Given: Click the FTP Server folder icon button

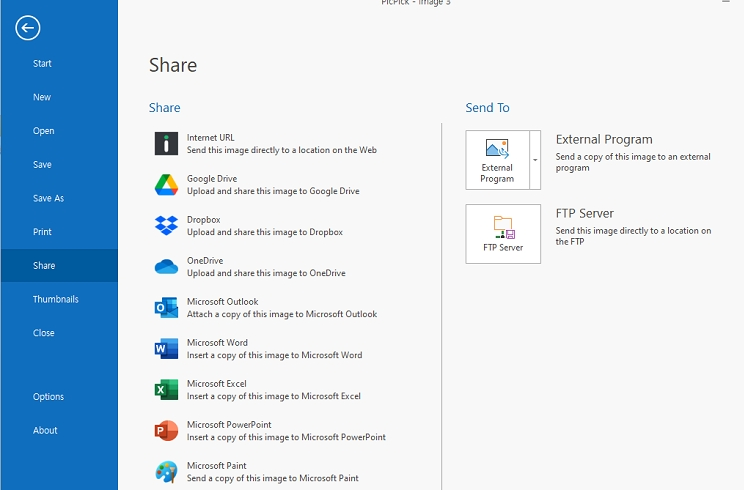Looking at the screenshot, I should [503, 234].
